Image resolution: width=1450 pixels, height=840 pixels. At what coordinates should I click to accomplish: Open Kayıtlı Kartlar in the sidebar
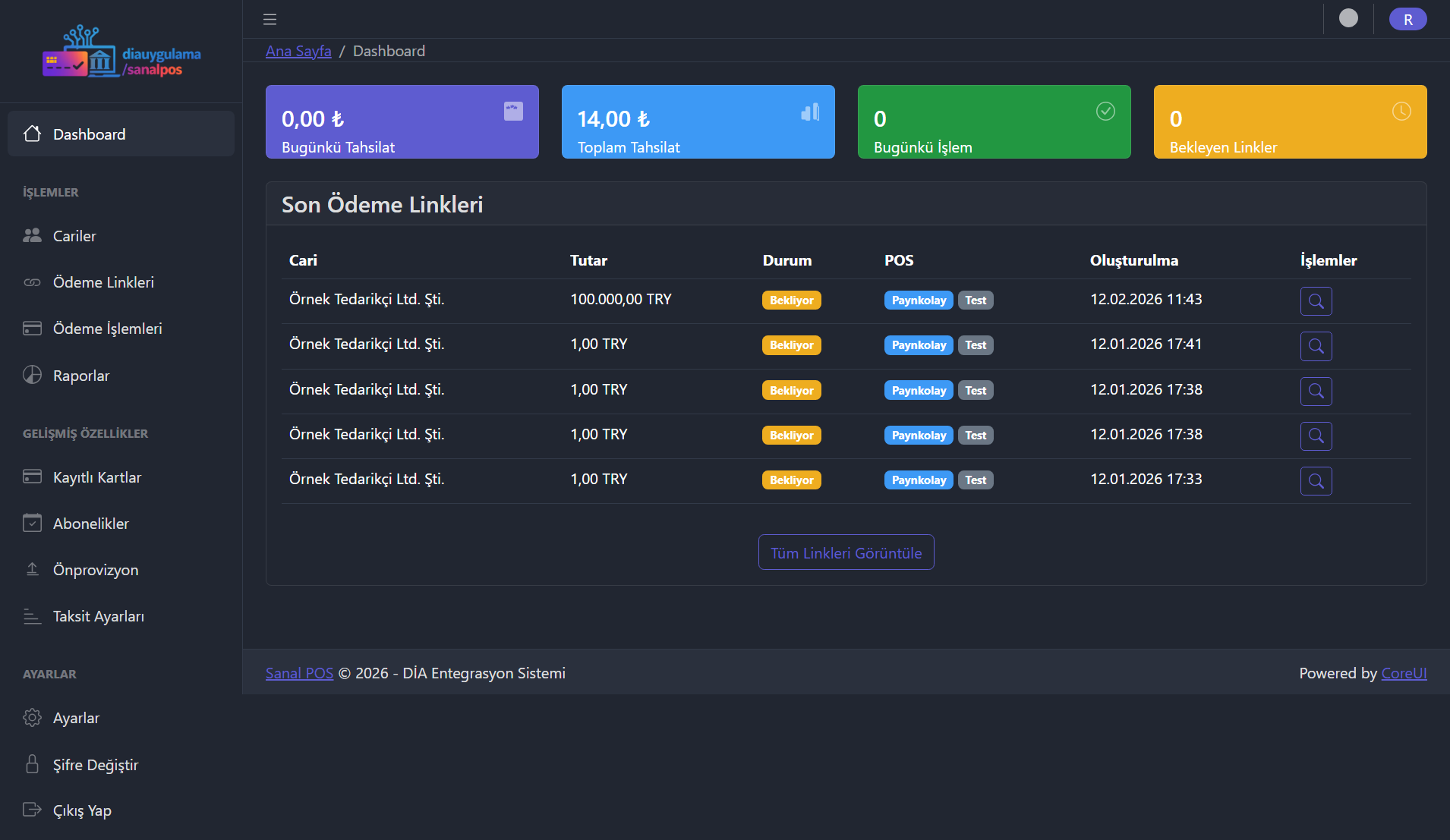(x=121, y=477)
